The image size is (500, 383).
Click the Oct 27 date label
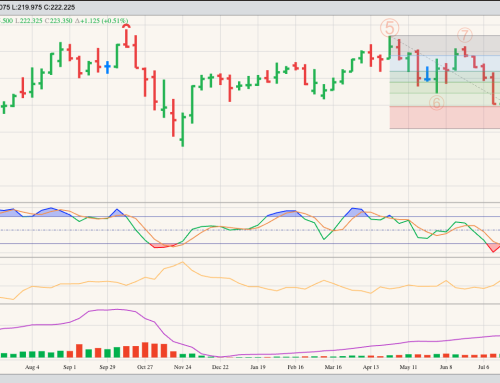pyautogui.click(x=145, y=367)
